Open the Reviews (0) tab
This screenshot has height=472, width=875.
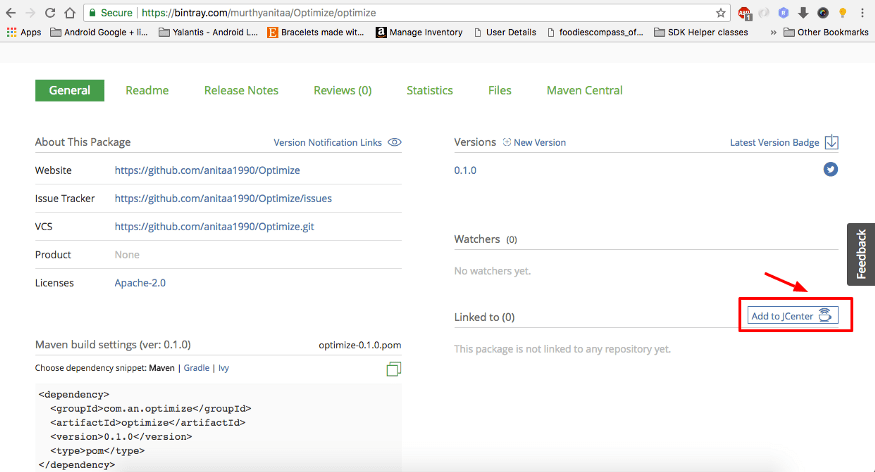343,90
